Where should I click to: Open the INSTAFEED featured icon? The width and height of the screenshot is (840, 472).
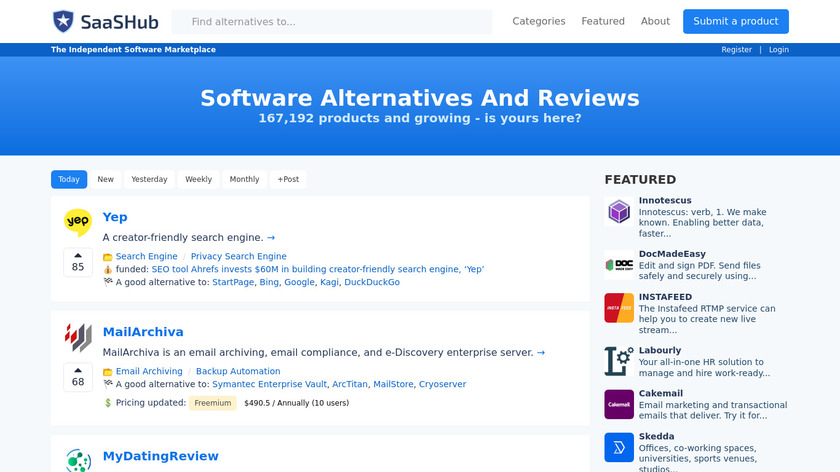pyautogui.click(x=619, y=308)
